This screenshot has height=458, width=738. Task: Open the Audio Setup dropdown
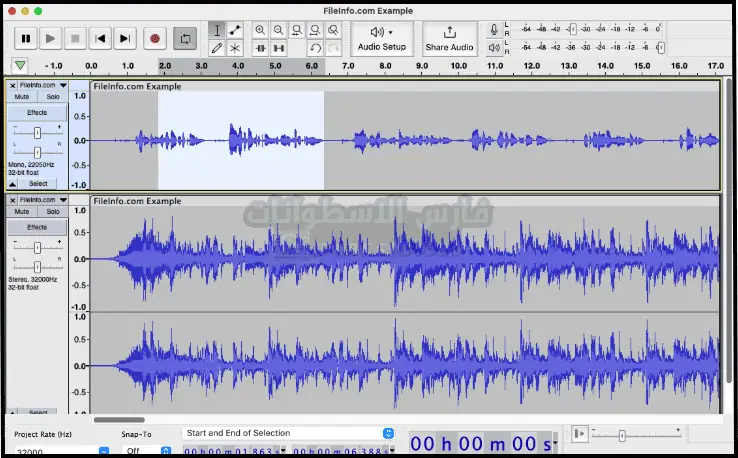click(381, 38)
